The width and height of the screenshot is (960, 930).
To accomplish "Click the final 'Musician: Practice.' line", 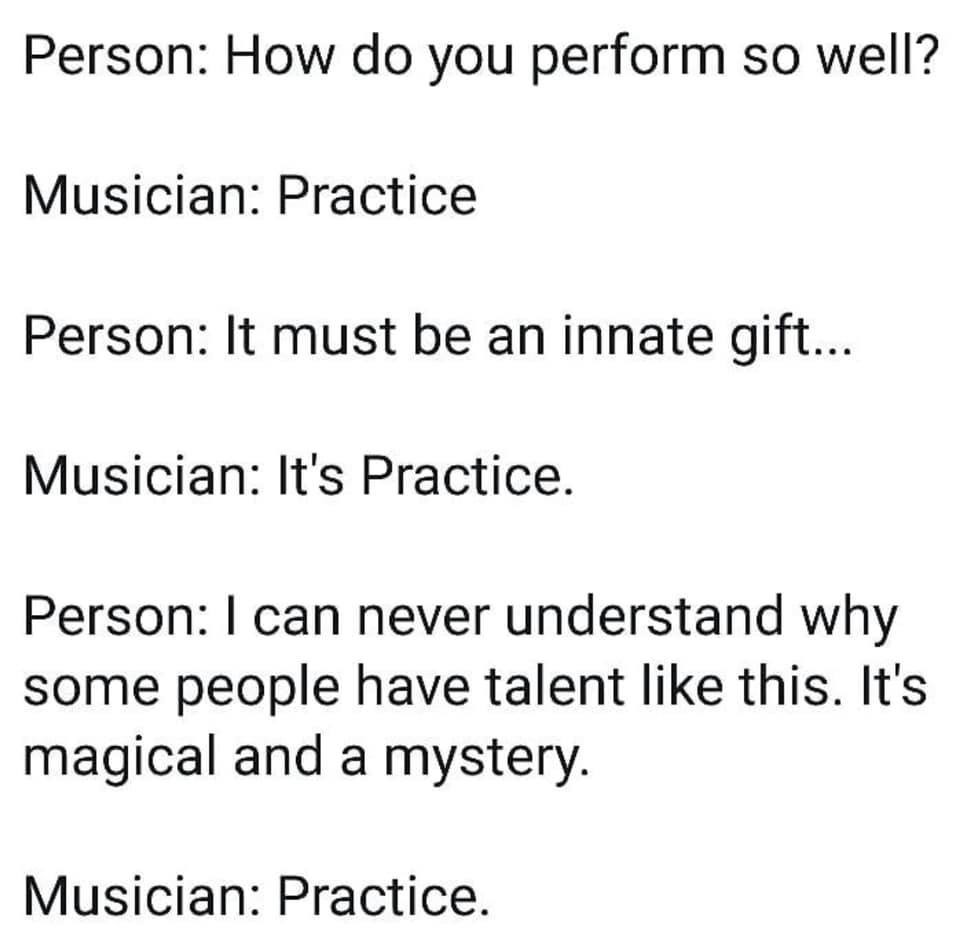I will tap(258, 896).
